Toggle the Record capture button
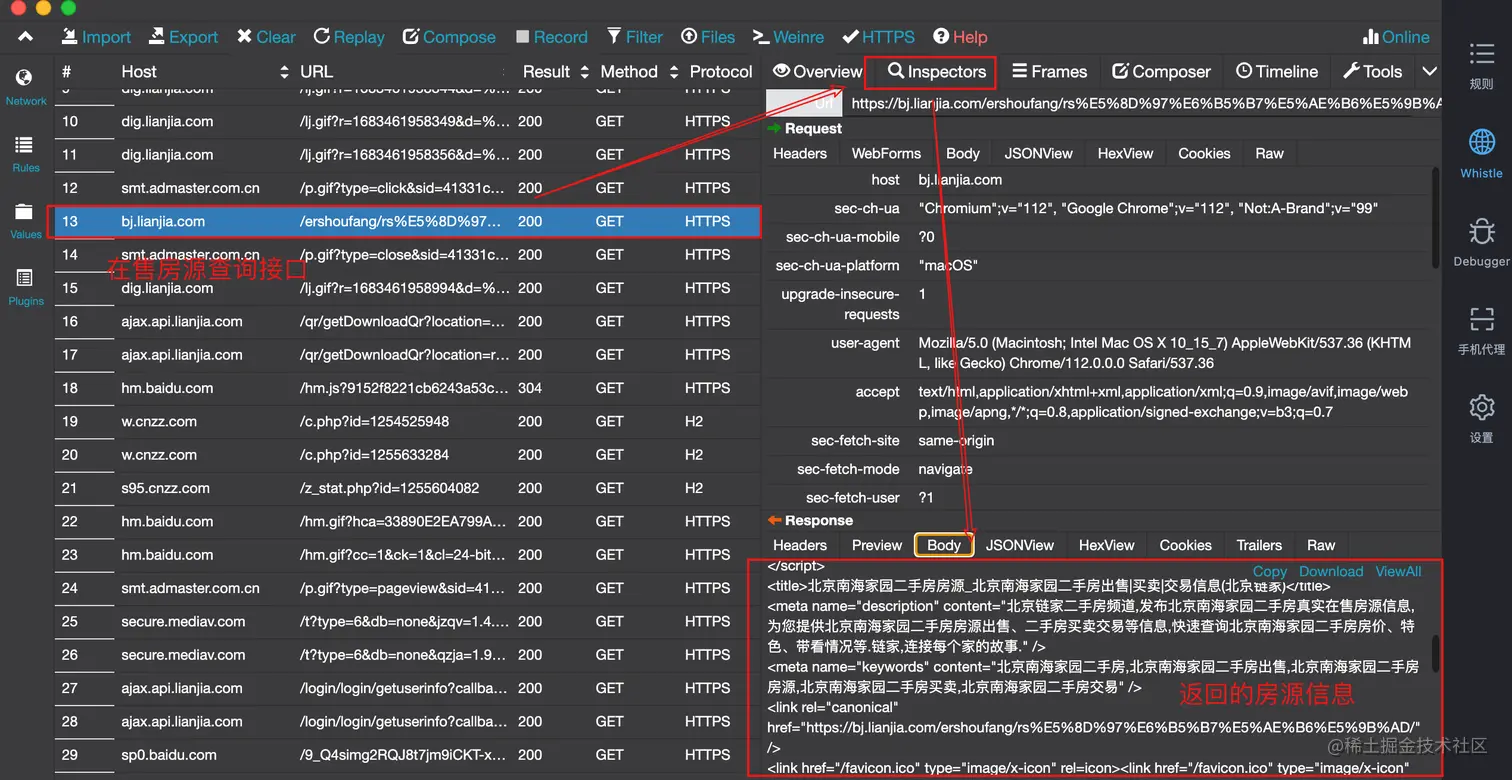This screenshot has width=1512, height=780. pos(552,37)
